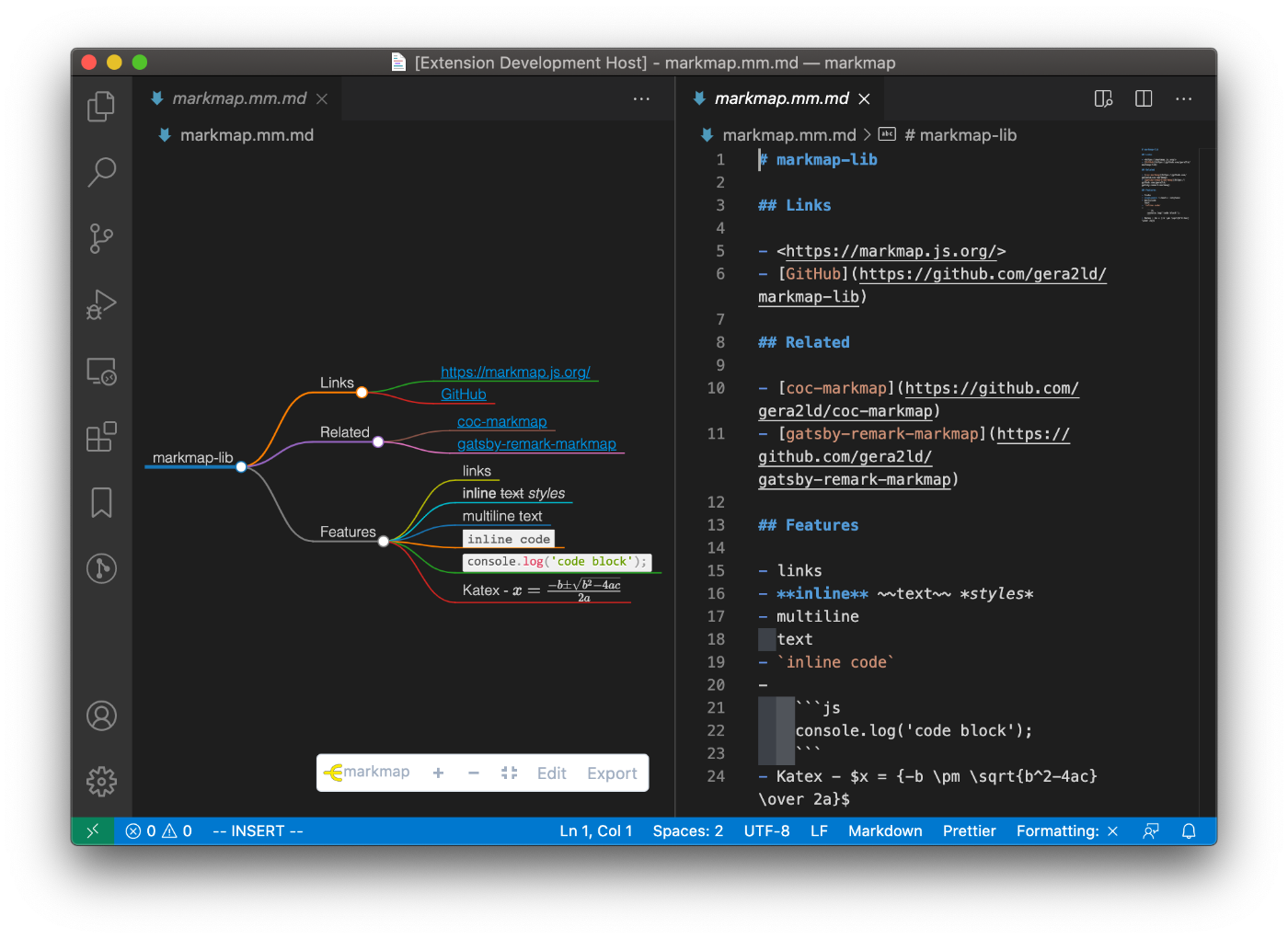Open the gatsby-remark-markmap link
1288x939 pixels.
536,444
